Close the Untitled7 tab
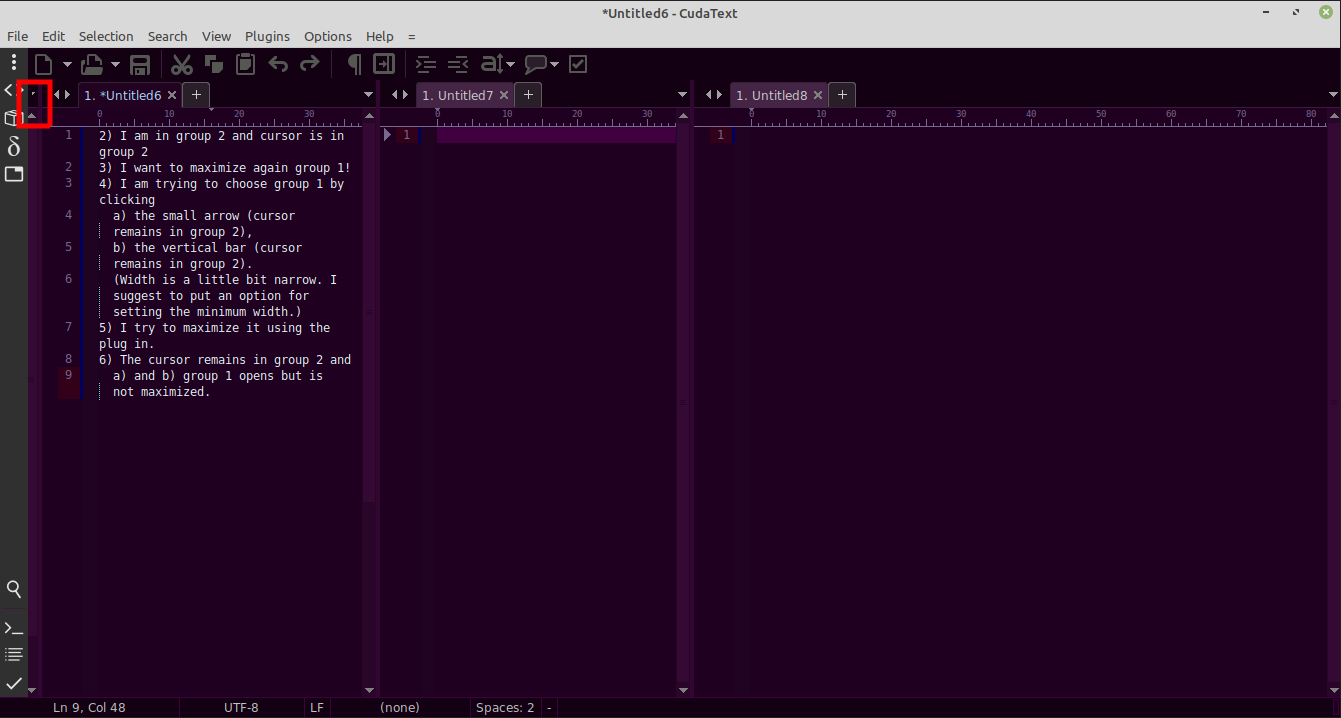1341x718 pixels. 504,95
